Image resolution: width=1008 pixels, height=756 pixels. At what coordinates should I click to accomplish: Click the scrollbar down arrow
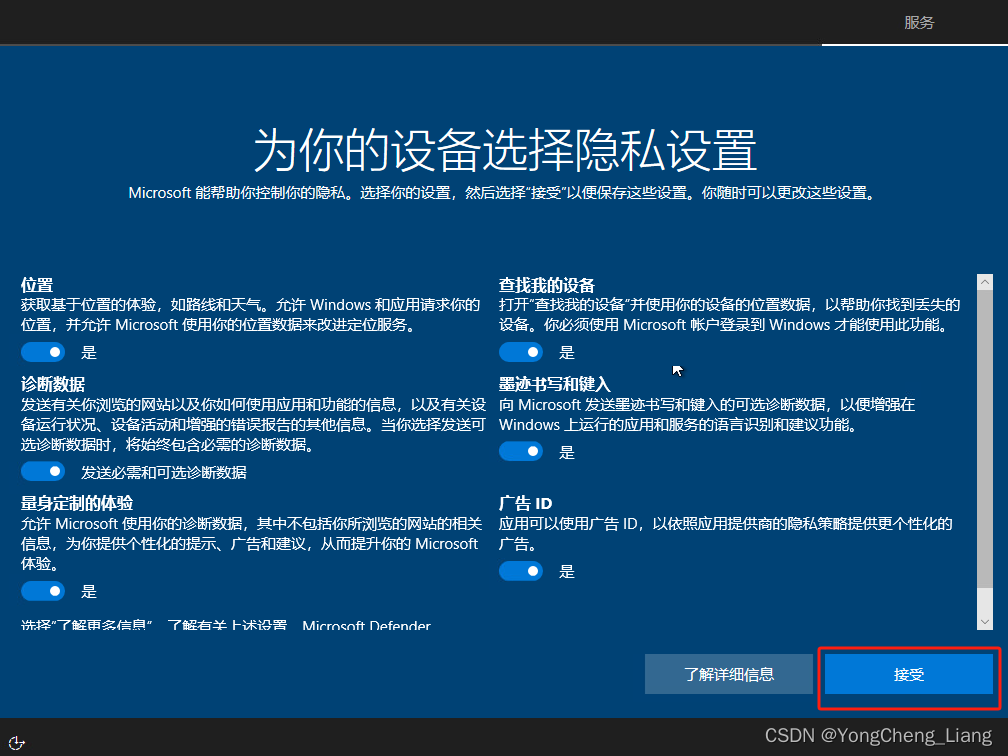click(x=984, y=622)
